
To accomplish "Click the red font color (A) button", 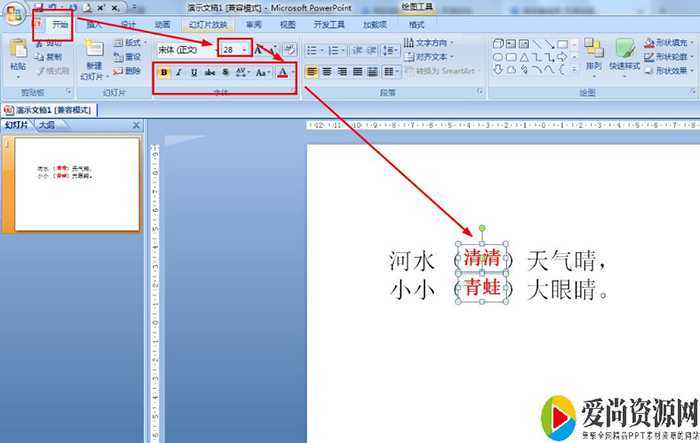I will (x=282, y=72).
